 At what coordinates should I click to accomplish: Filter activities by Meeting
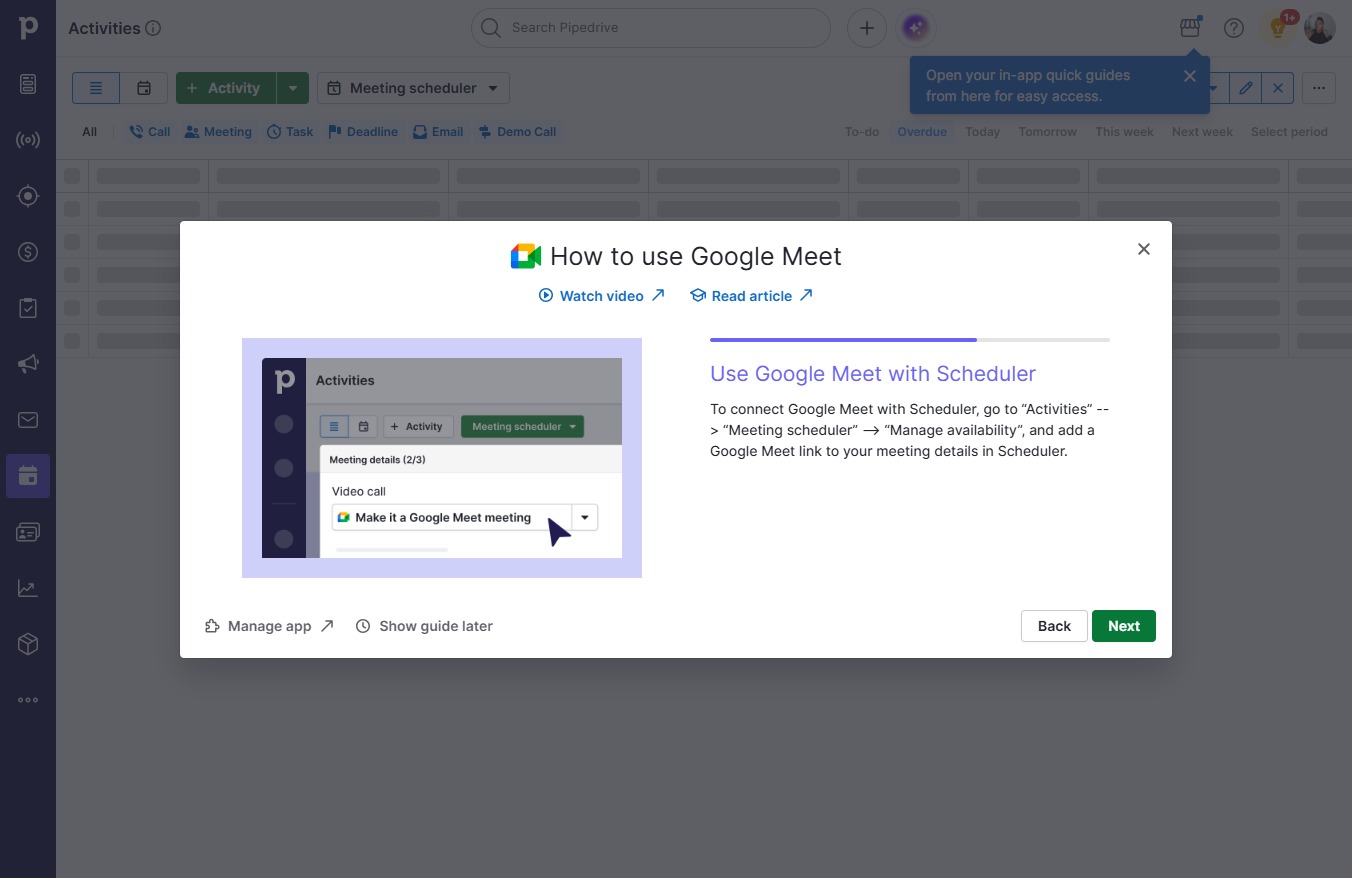tap(218, 132)
